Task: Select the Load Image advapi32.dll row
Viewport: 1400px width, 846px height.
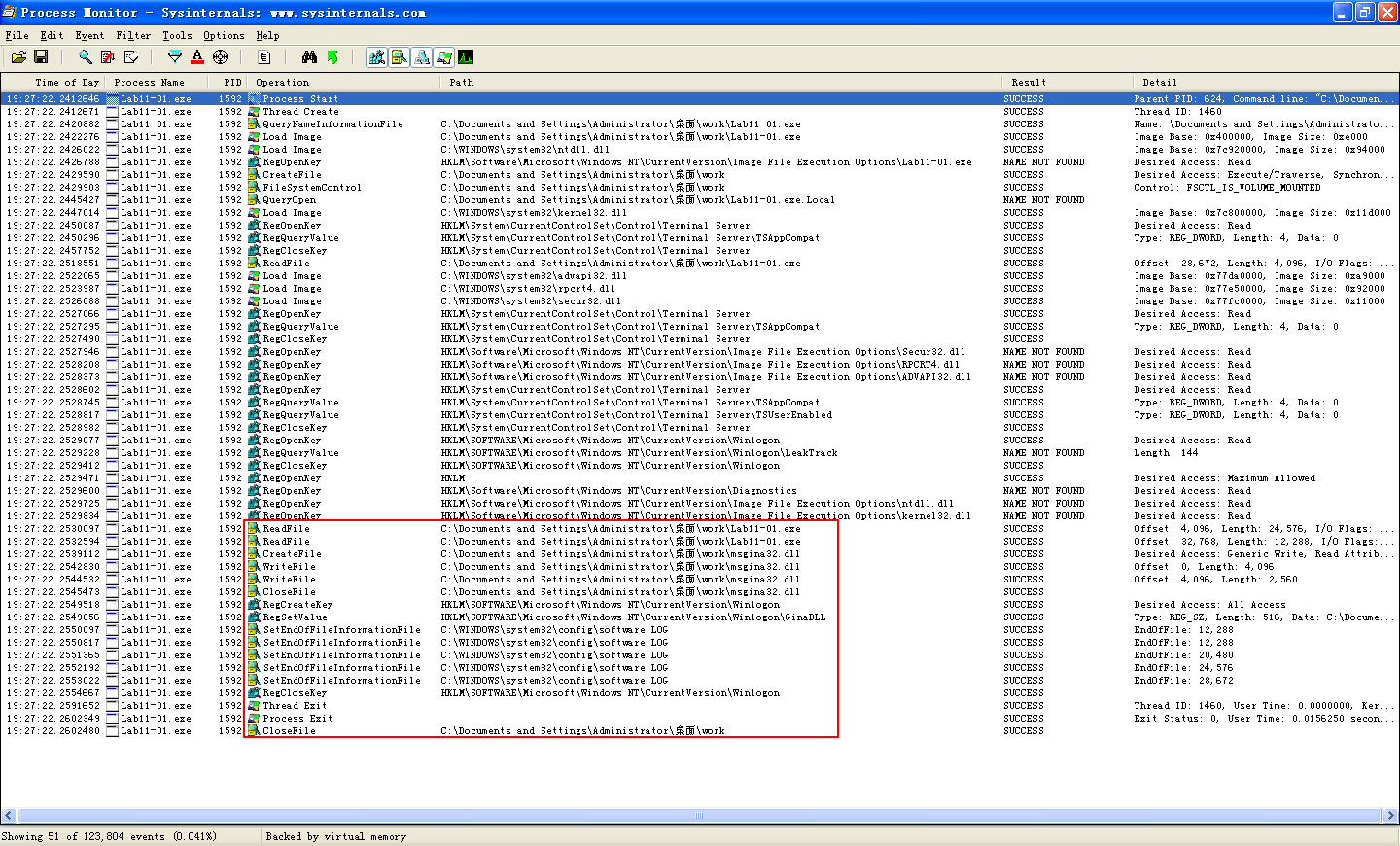Action: click(700, 276)
